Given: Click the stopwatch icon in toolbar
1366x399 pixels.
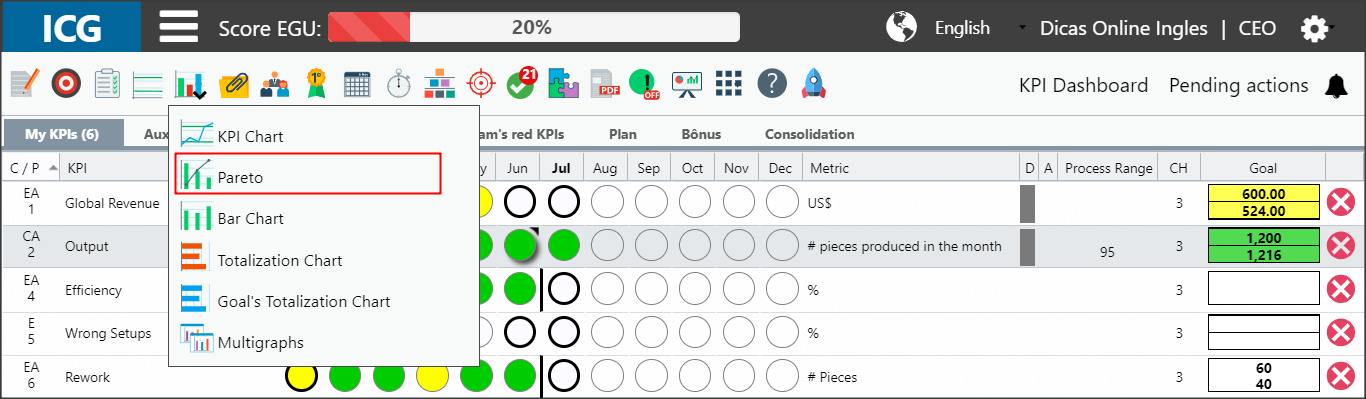Looking at the screenshot, I should pyautogui.click(x=399, y=83).
